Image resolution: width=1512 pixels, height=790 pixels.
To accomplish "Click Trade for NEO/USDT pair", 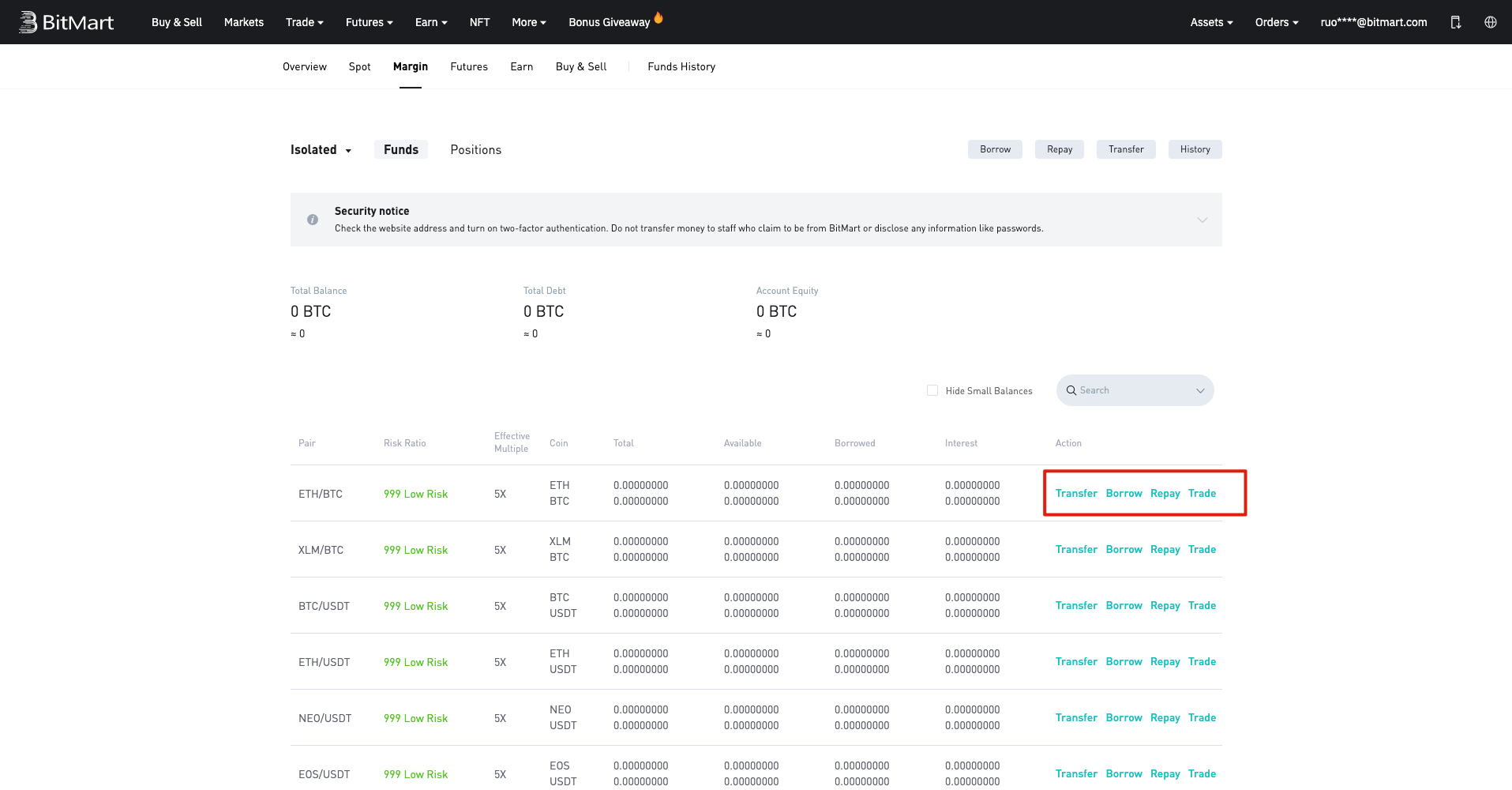I will pos(1202,717).
